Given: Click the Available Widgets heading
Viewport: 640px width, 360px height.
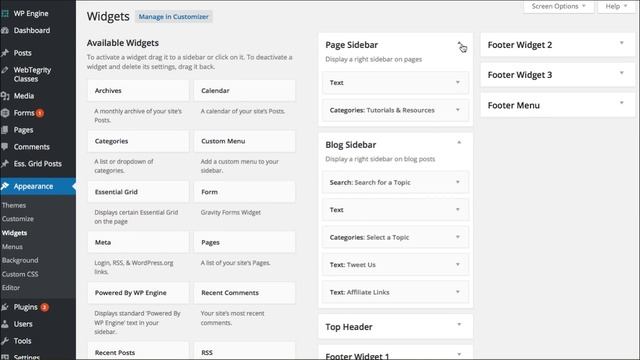Looking at the screenshot, I should [x=123, y=43].
